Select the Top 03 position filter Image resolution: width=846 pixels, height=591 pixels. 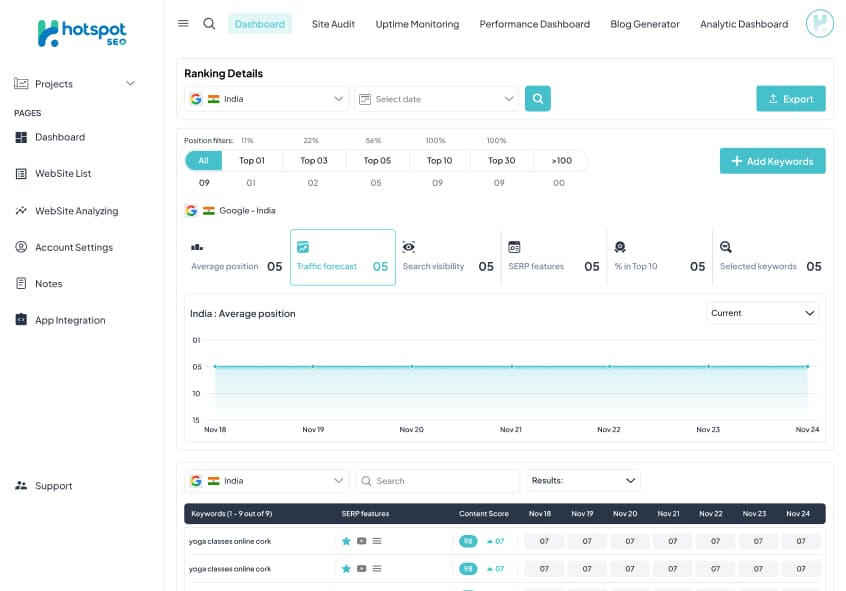pyautogui.click(x=314, y=161)
